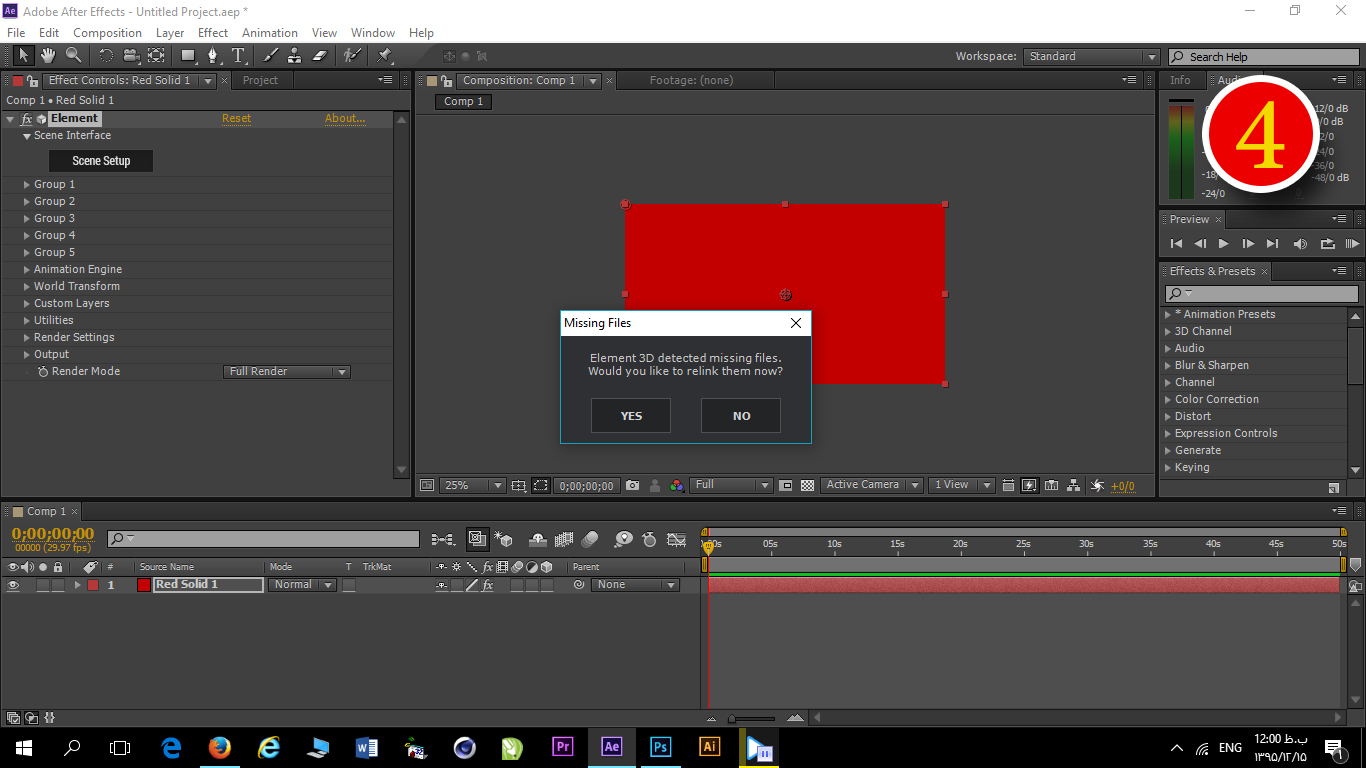Expand World Transform section

(x=27, y=286)
